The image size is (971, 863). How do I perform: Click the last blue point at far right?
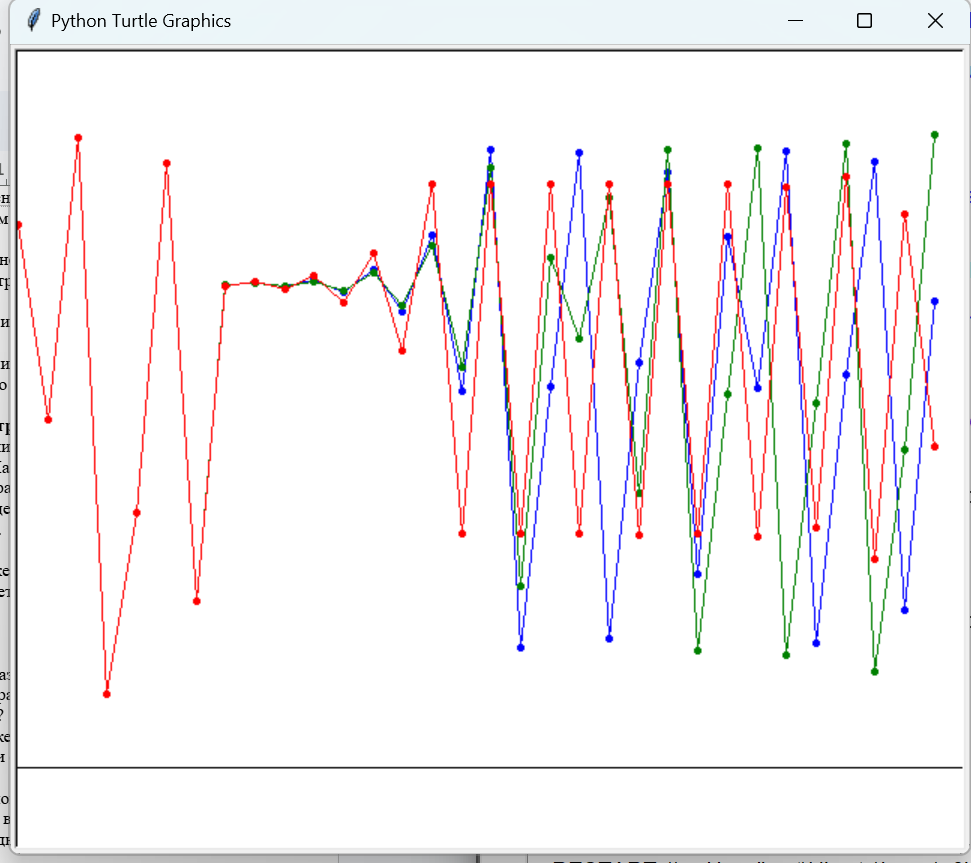935,301
